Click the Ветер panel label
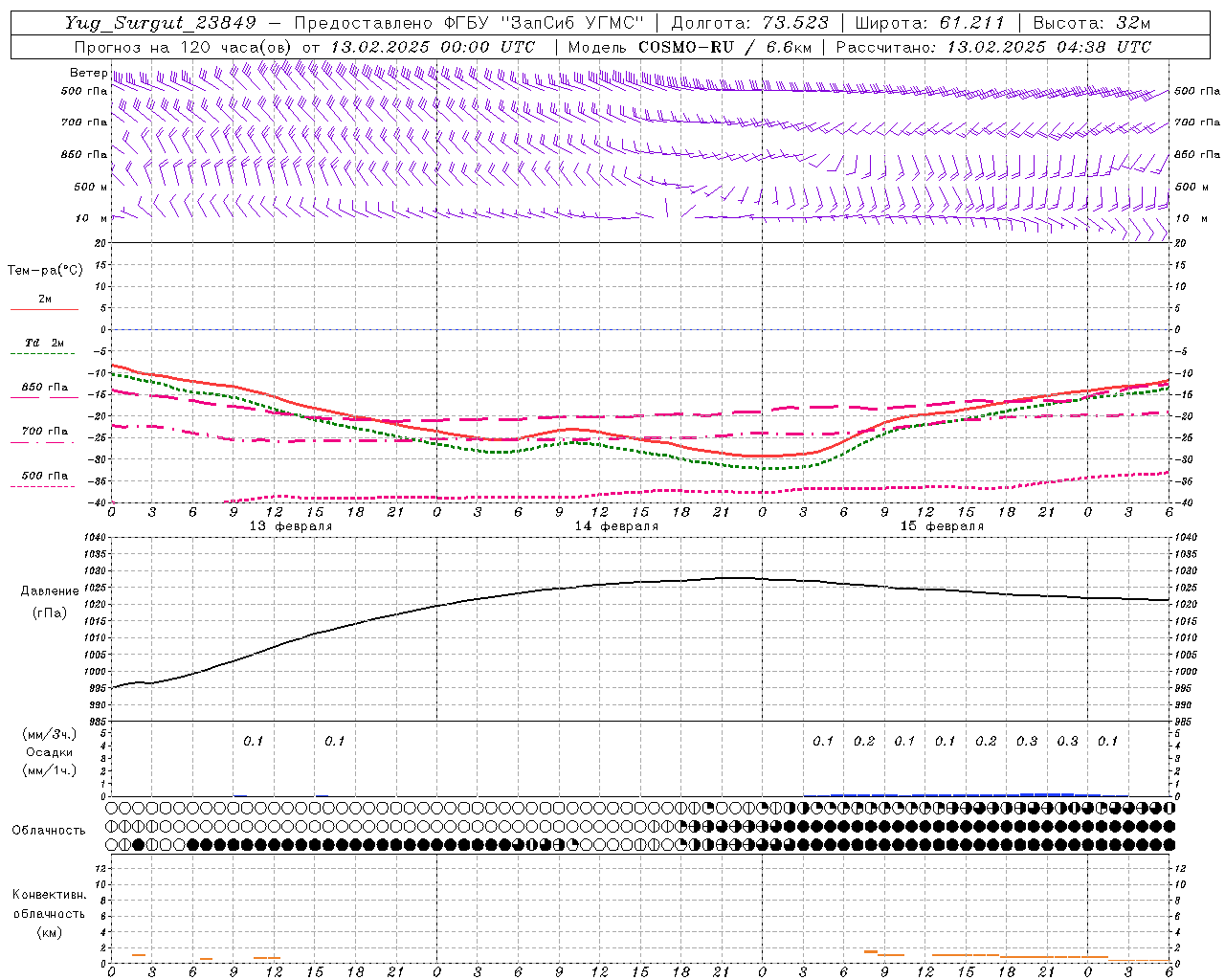The image size is (1225, 980). 88,73
